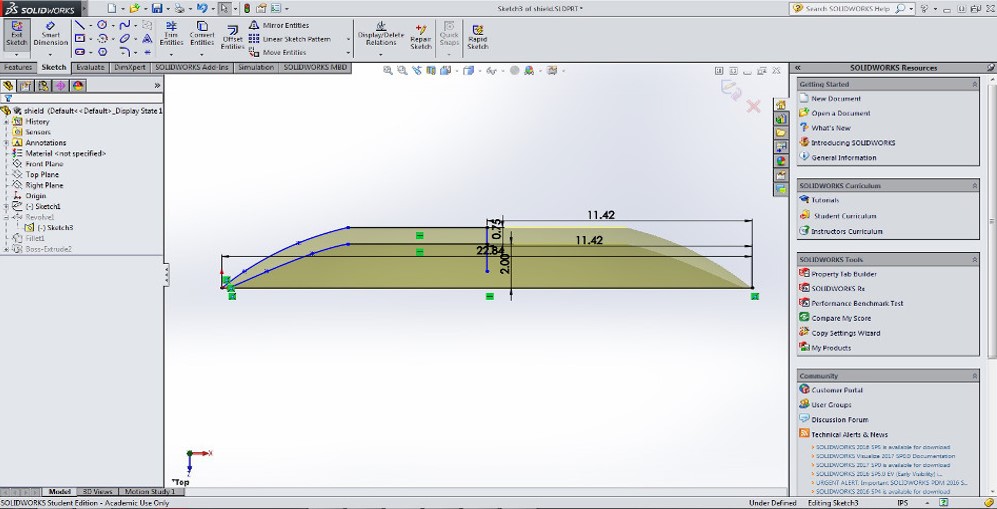The width and height of the screenshot is (997, 509).
Task: Open Display/Delete Relations tool
Action: [380, 36]
